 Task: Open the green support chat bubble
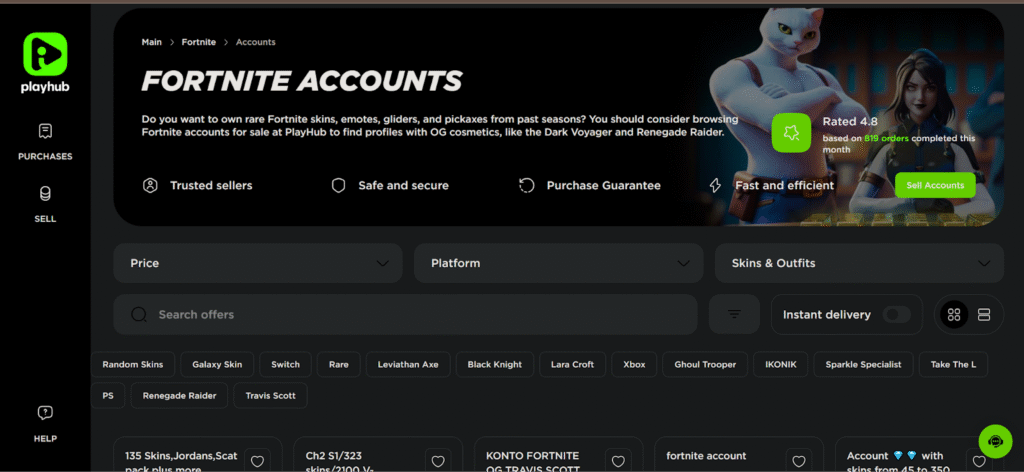click(995, 441)
